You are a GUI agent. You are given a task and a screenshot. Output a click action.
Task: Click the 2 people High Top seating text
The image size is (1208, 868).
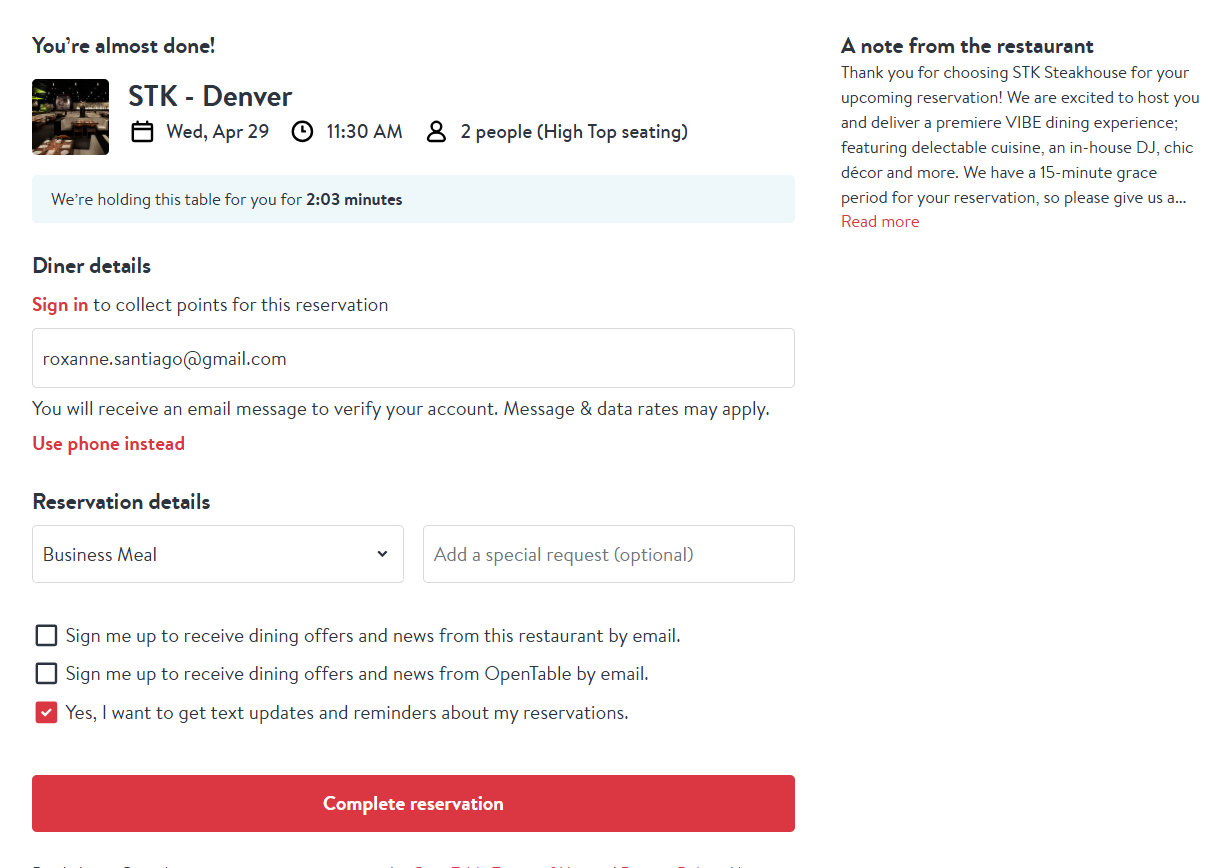(x=574, y=132)
